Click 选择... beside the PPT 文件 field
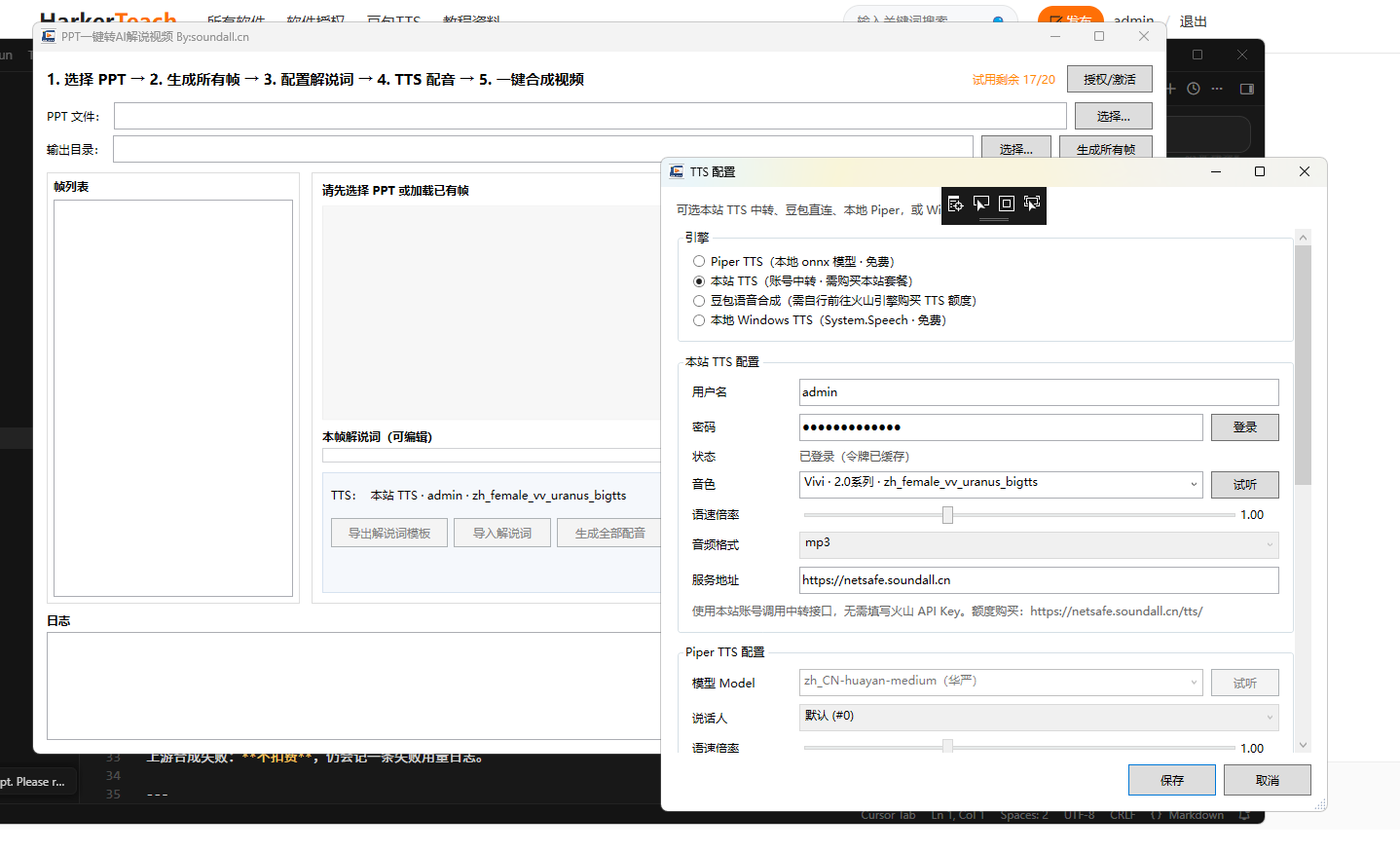The height and width of the screenshot is (852, 1400). tap(1114, 116)
